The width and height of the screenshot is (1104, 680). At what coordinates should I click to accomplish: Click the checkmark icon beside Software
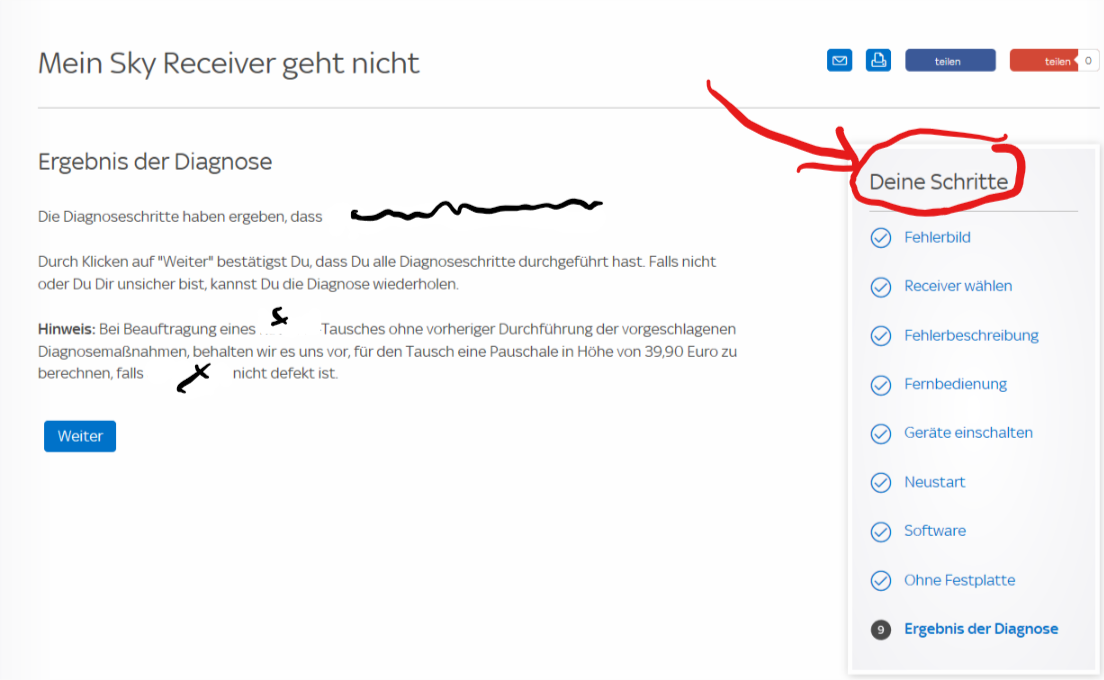[881, 531]
